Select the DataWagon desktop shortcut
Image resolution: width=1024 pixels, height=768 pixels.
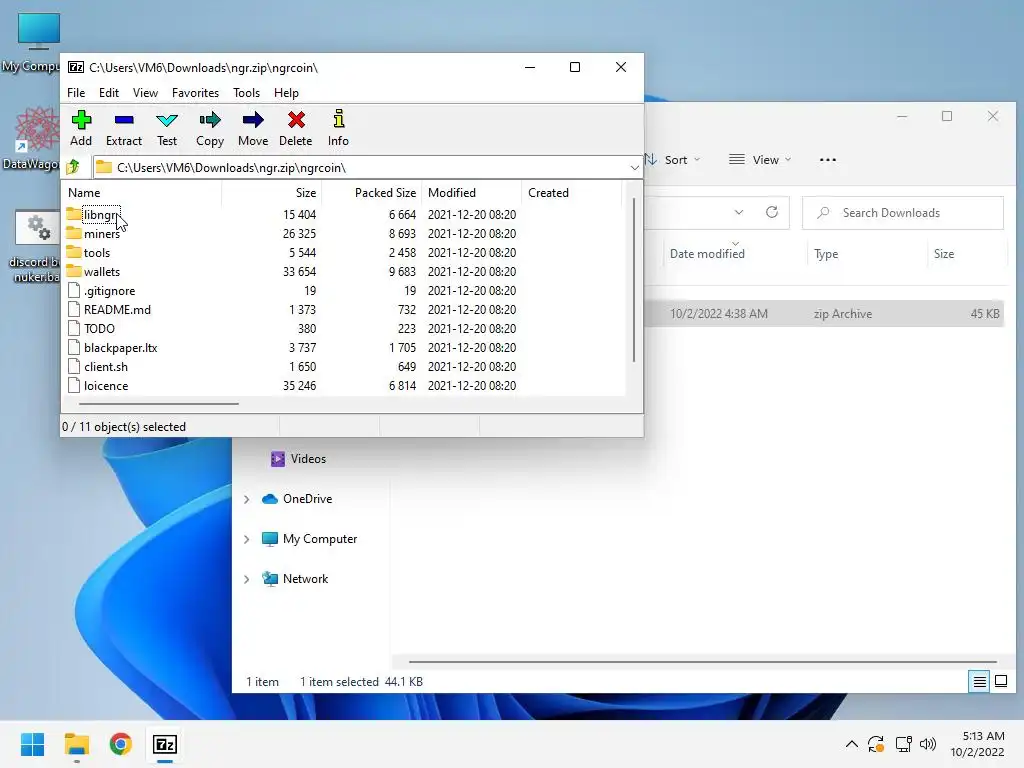pos(31,138)
